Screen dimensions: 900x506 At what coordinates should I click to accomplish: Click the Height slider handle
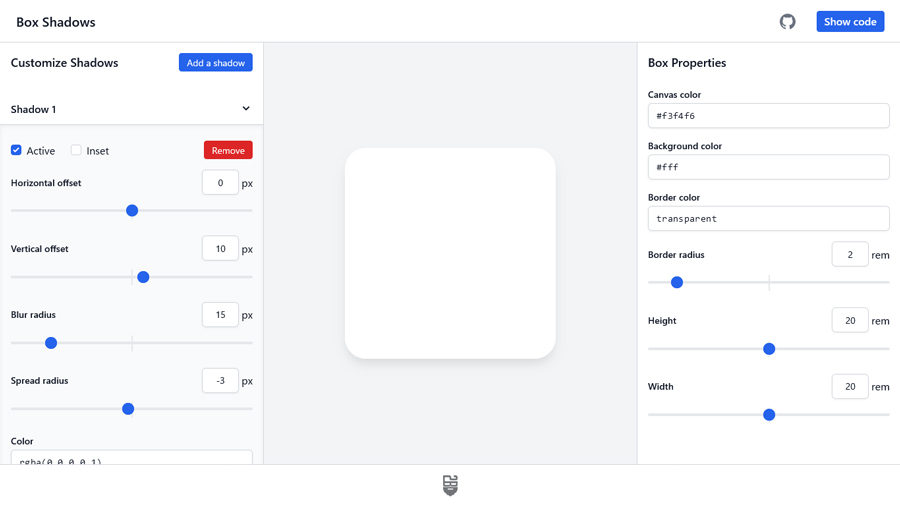tap(769, 349)
